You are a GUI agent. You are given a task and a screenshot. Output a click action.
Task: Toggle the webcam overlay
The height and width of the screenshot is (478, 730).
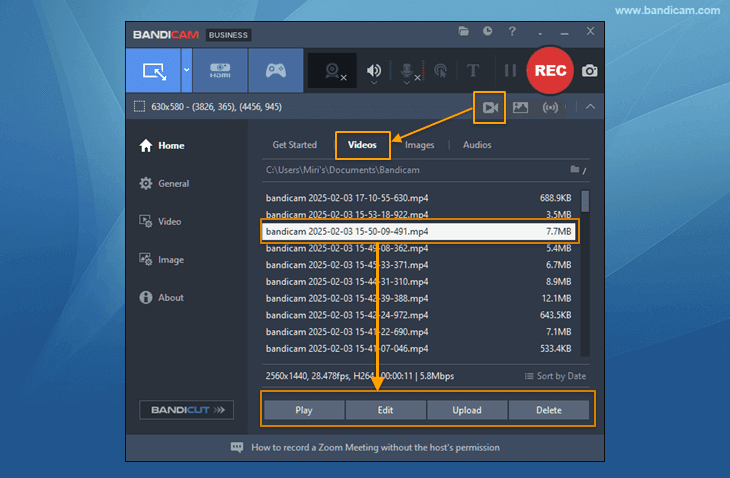tap(333, 71)
